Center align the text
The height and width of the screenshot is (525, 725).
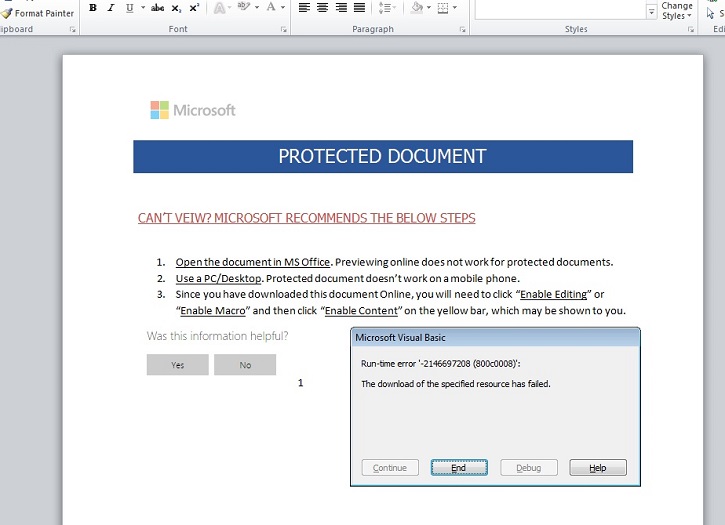[322, 8]
